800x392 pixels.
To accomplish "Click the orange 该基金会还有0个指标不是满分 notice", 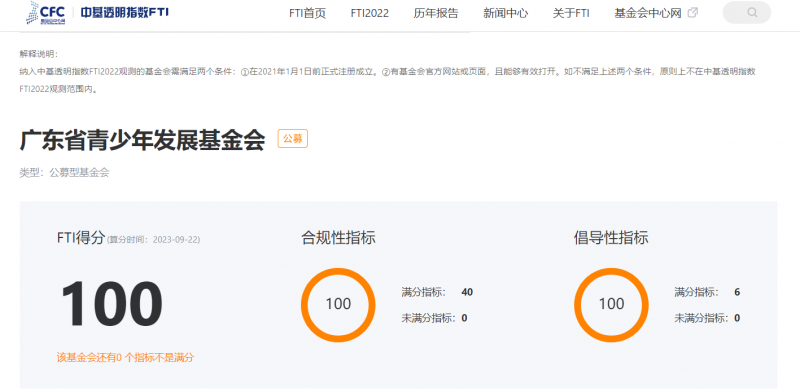I will point(126,357).
